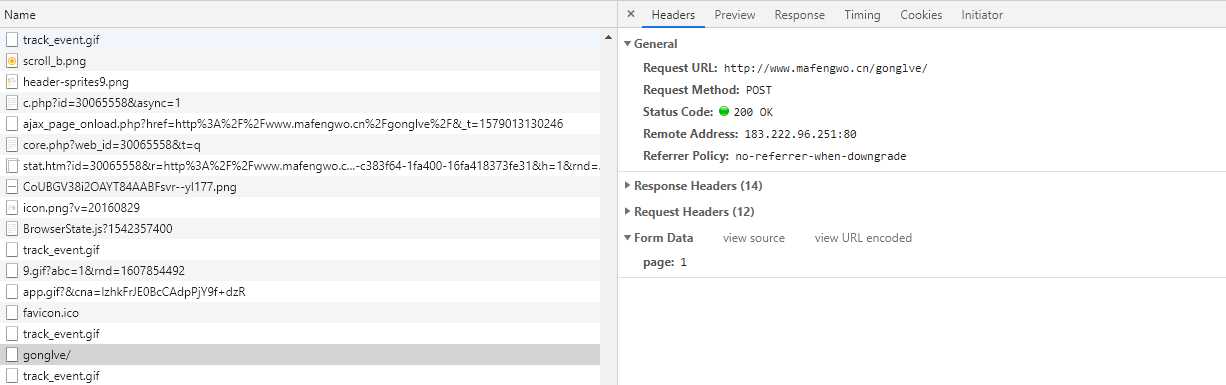Screen dimensions: 1226x385
Task: Click the view source link
Action: coord(754,238)
